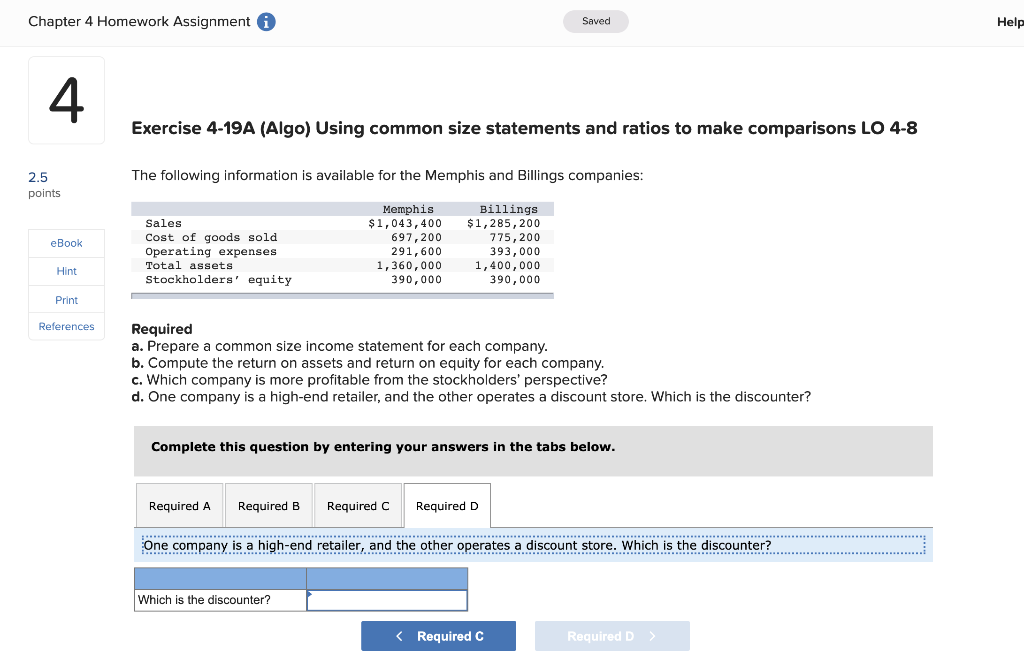Switch to the Required A tab
The image size is (1024, 665).
click(x=180, y=505)
